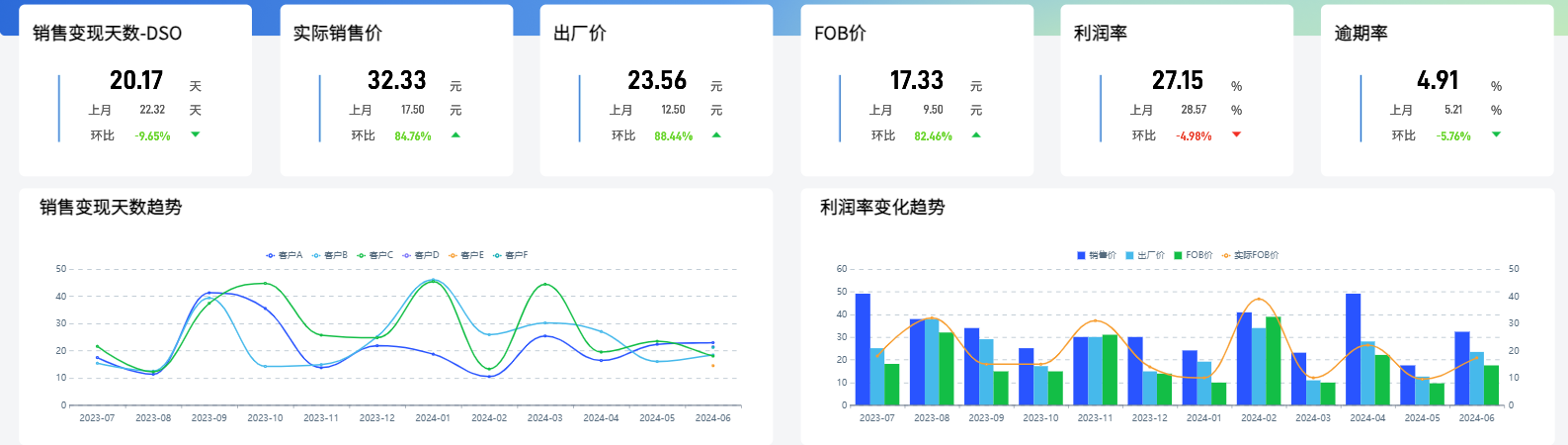Viewport: 1568px width, 445px height.
Task: Click the 20.17 DSO value
Action: pos(136,80)
